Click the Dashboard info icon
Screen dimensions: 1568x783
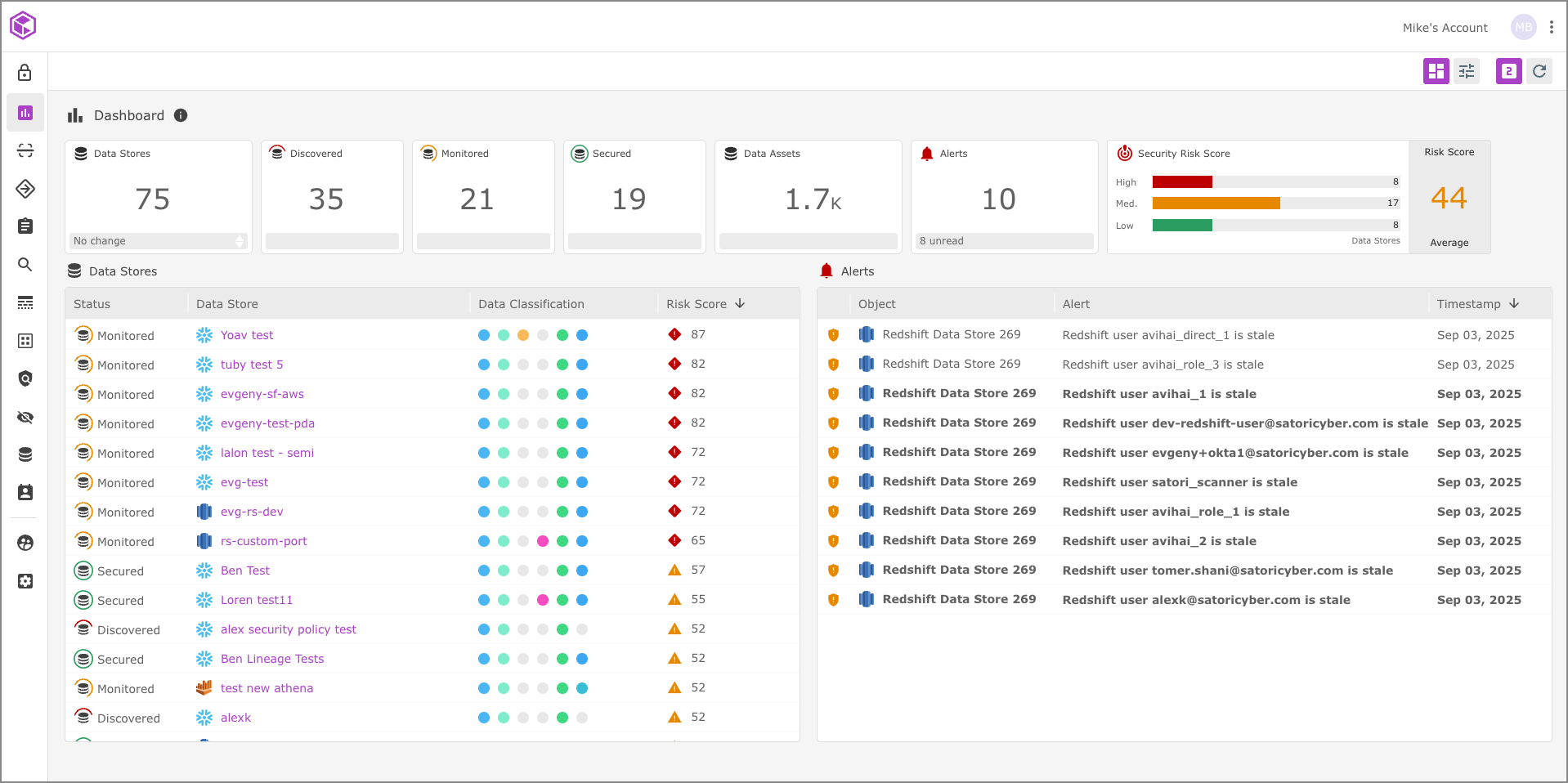point(181,115)
